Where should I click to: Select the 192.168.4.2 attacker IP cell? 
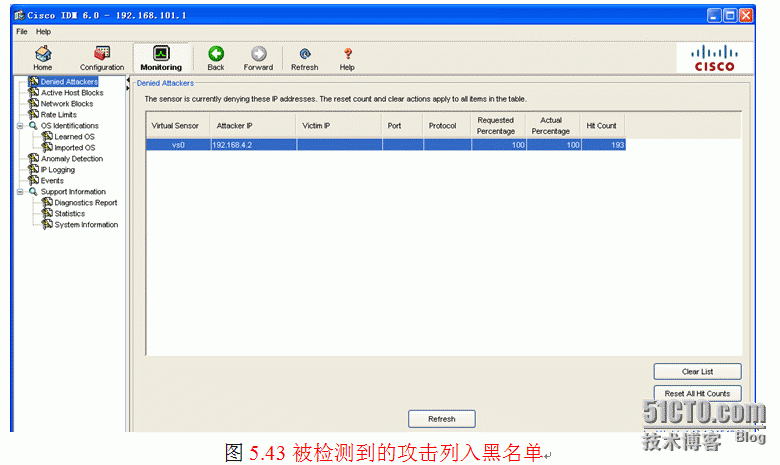tap(253, 145)
